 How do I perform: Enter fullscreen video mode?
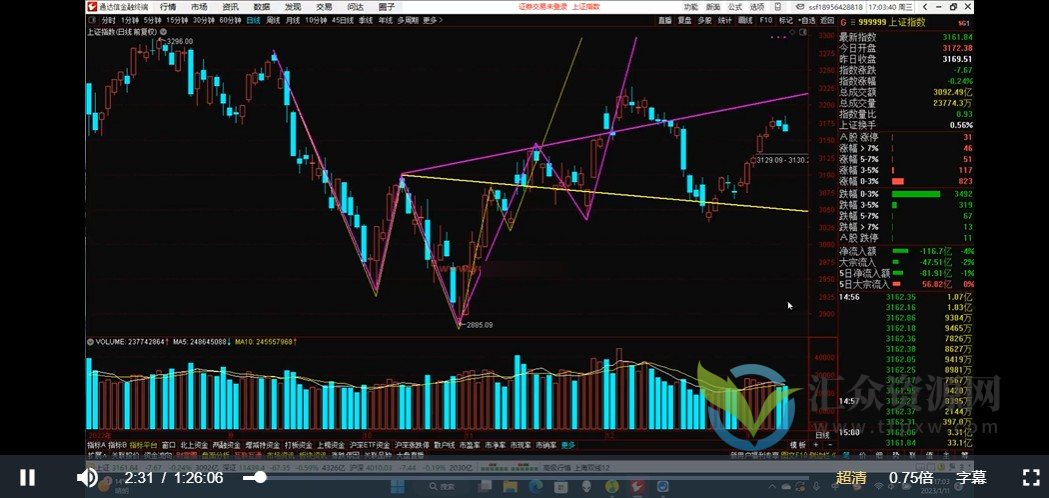[1028, 477]
